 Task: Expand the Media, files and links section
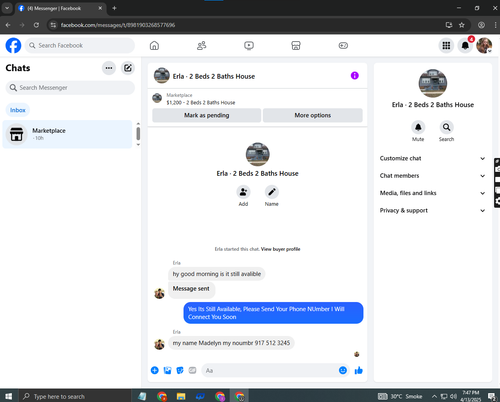(x=432, y=193)
